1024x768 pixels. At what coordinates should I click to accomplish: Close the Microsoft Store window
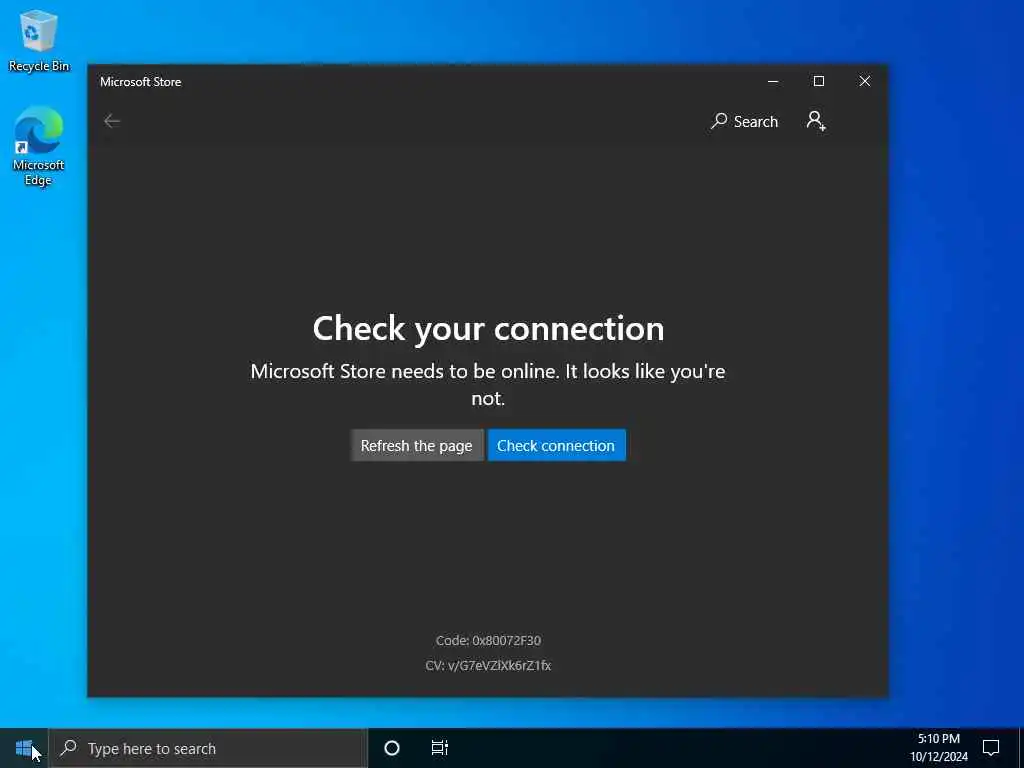[x=865, y=81]
